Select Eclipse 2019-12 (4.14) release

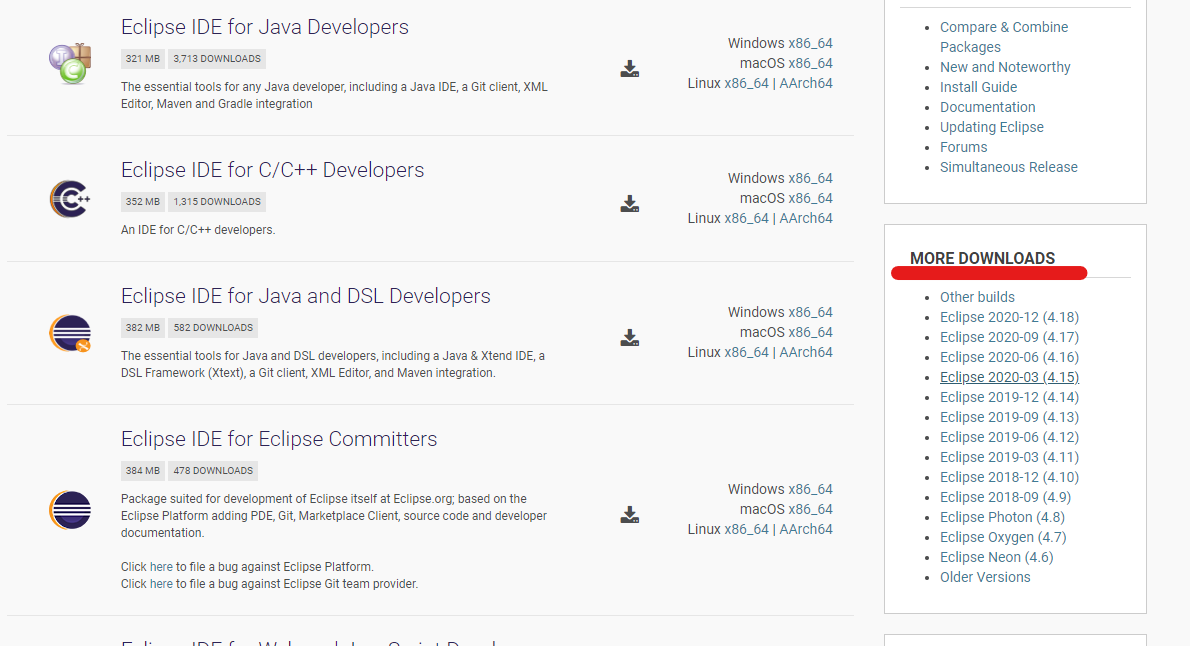pyautogui.click(x=1009, y=397)
